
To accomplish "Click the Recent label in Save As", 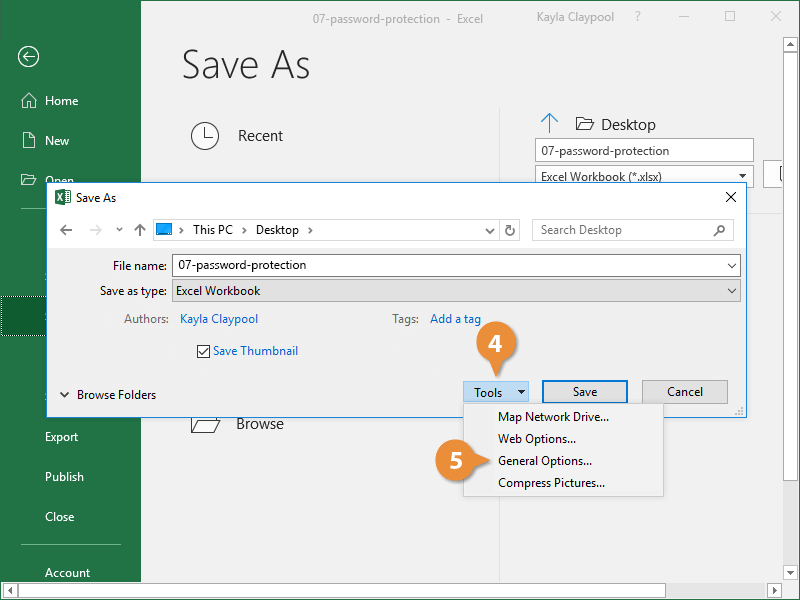I will tap(260, 136).
